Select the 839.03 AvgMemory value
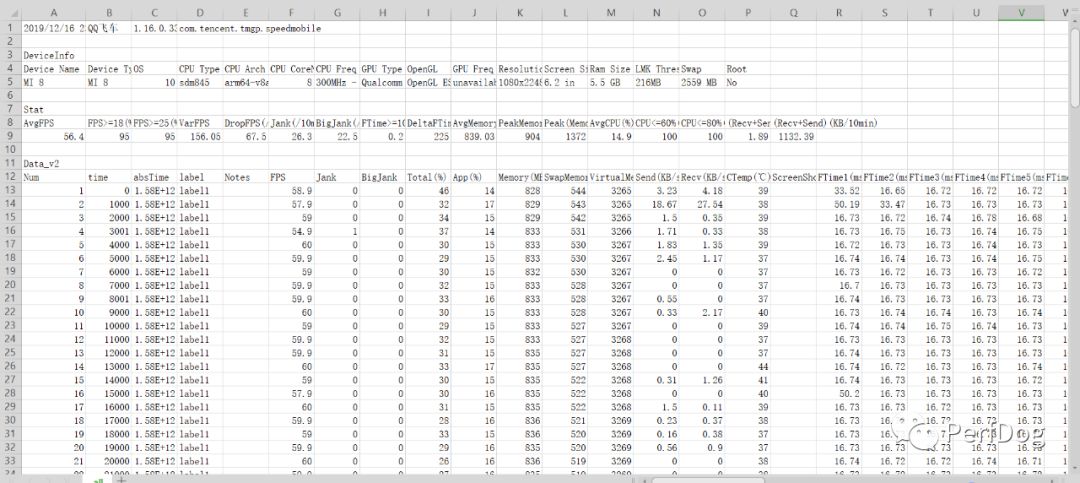This screenshot has height=483, width=1080. tap(473, 136)
